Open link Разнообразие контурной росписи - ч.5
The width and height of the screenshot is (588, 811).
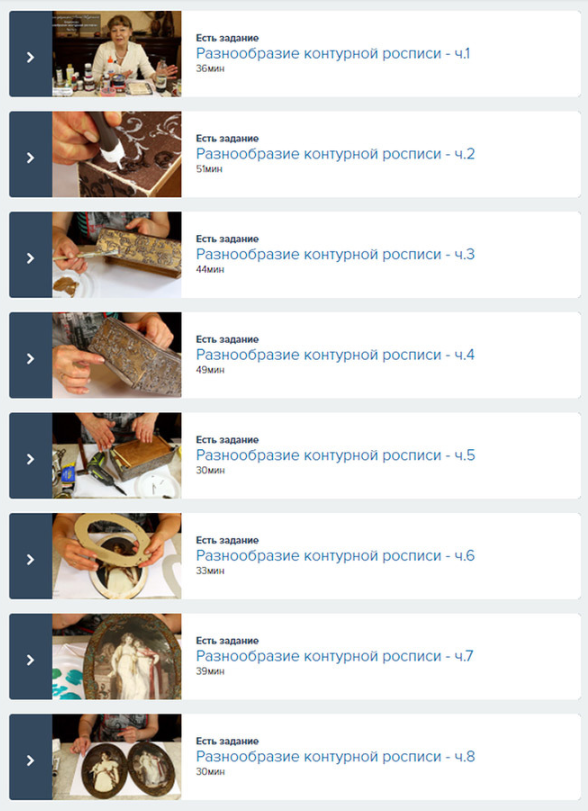[335, 455]
